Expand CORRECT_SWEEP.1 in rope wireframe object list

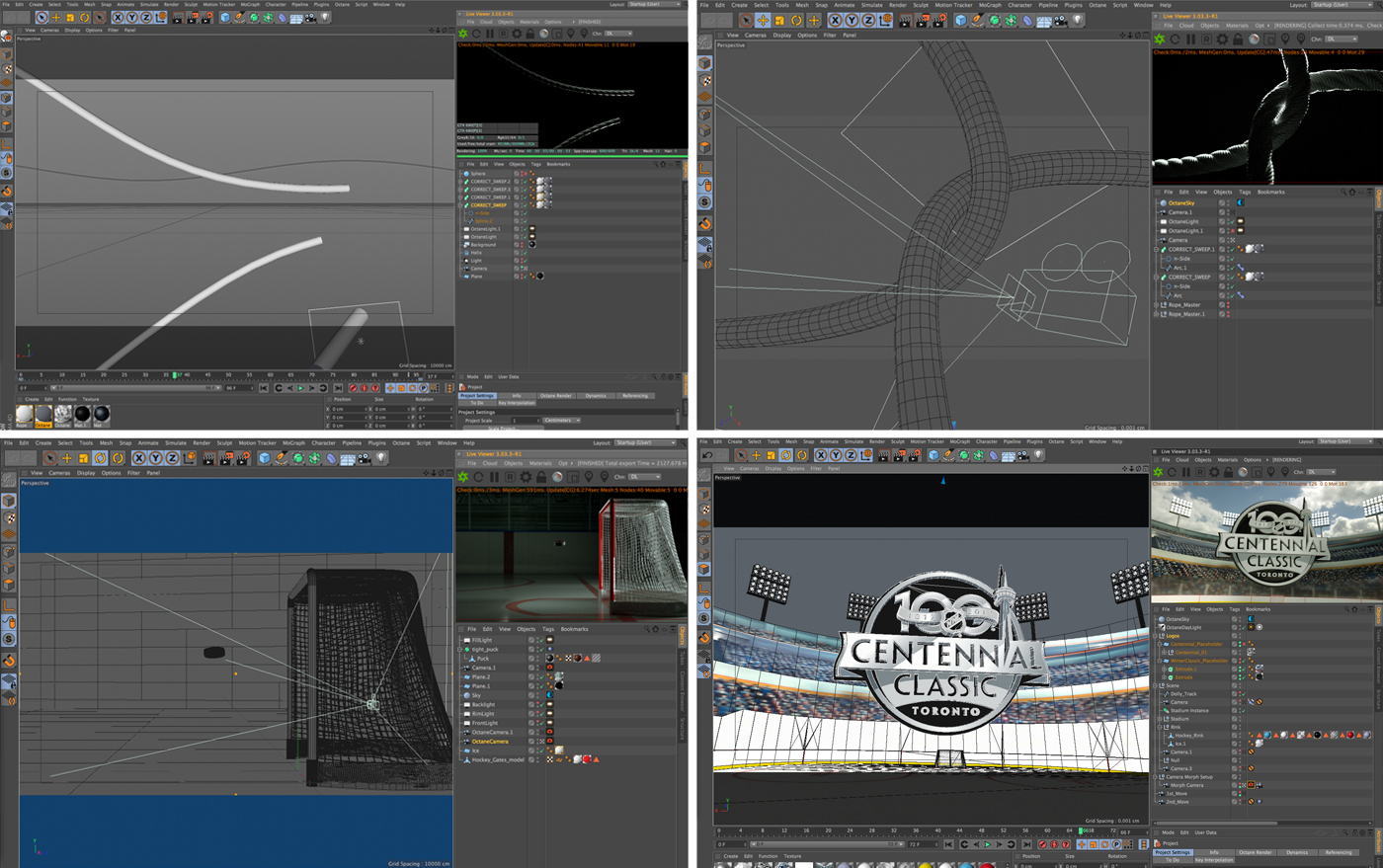[x=1156, y=250]
